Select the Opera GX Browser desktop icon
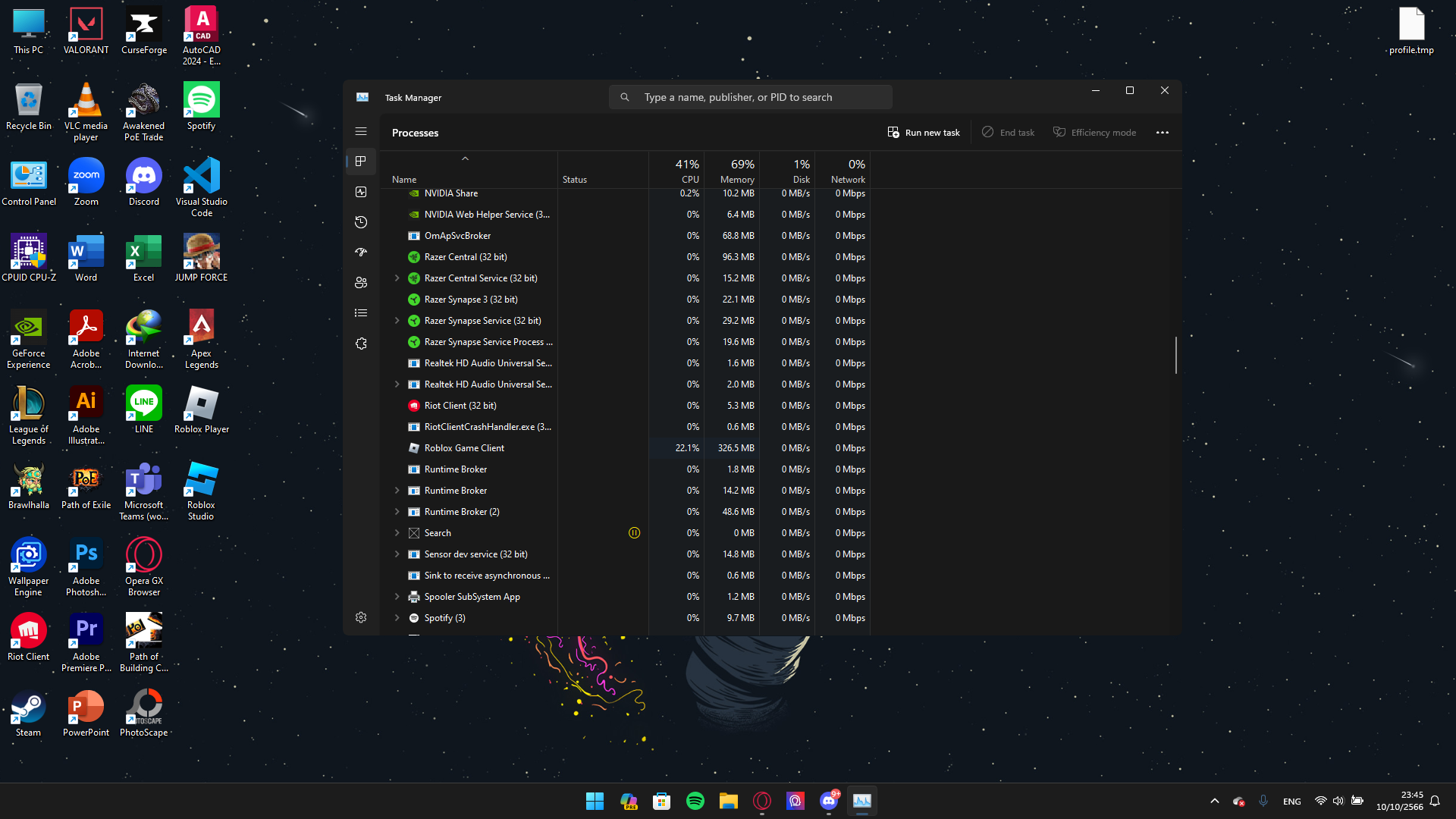The width and height of the screenshot is (1456, 819). pyautogui.click(x=143, y=567)
